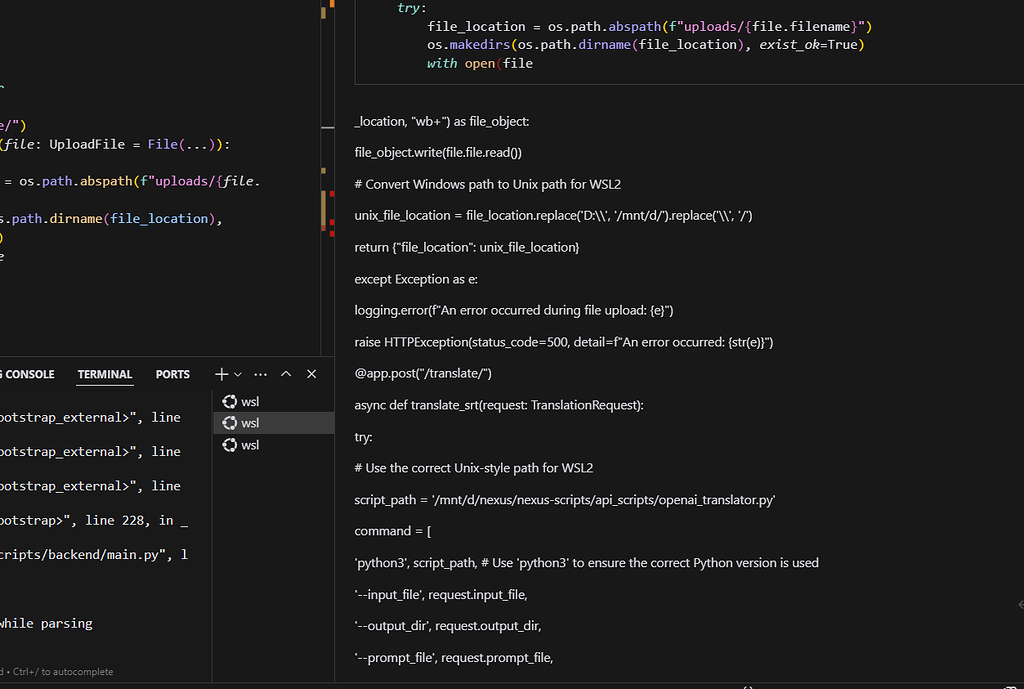Click the 'os.makedirs' line in the code block
This screenshot has height=689, width=1024.
point(645,45)
